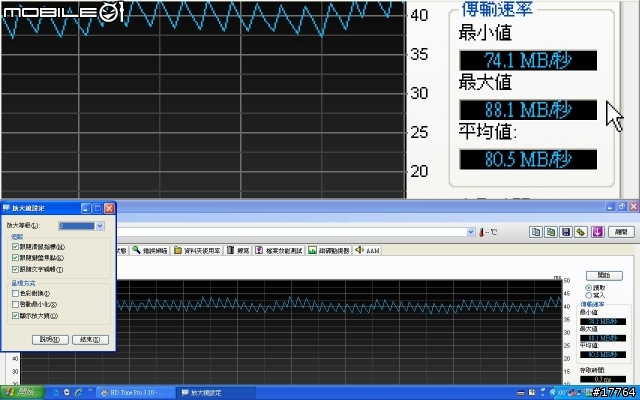The height and width of the screenshot is (400, 640).
Task: Switch to HD Tune Pro 3.10 taskbar button
Action: click(137, 393)
